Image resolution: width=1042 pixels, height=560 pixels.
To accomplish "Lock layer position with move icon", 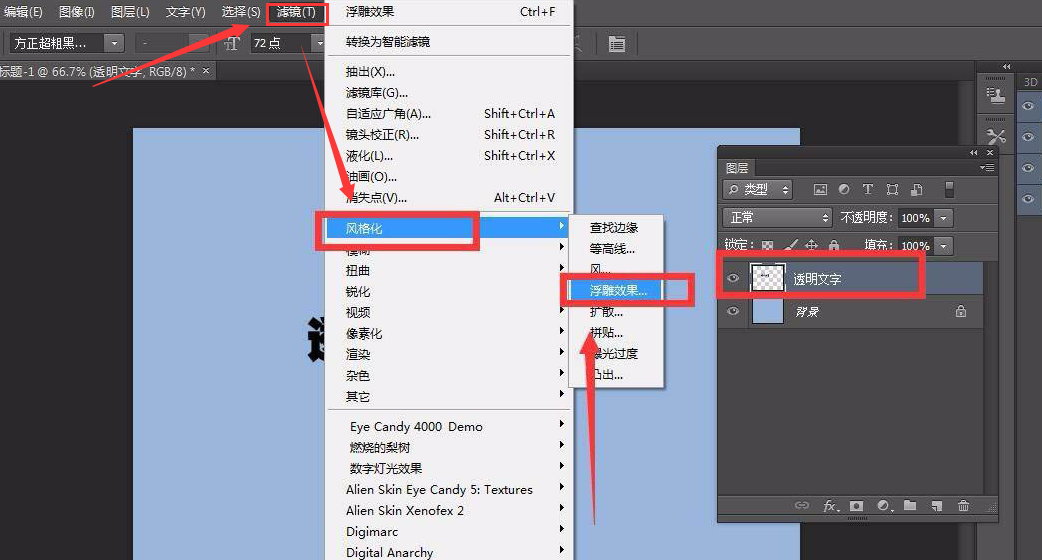I will (811, 245).
